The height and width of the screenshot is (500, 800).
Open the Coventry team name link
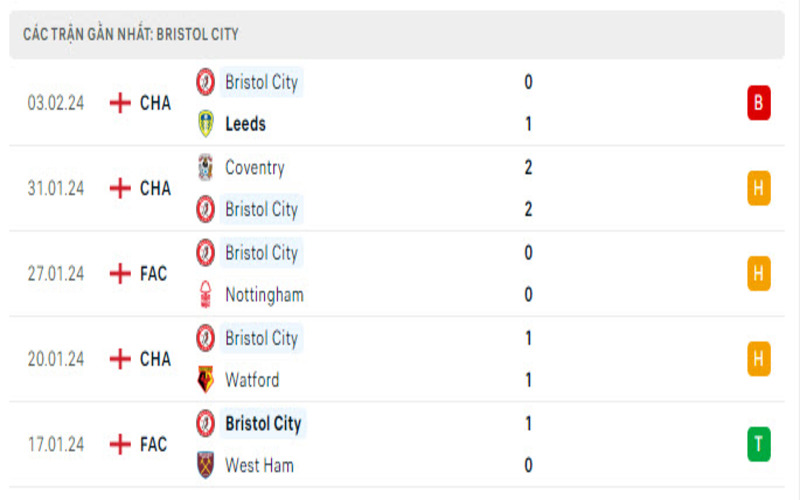coord(255,167)
